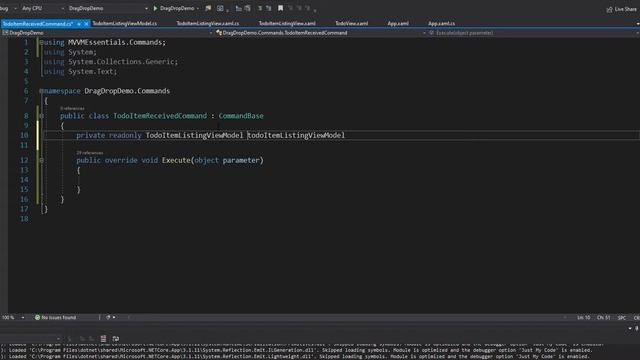Switch to the TodoItemListingViewModel.cs tab
This screenshot has height=360, width=640.
124,24
